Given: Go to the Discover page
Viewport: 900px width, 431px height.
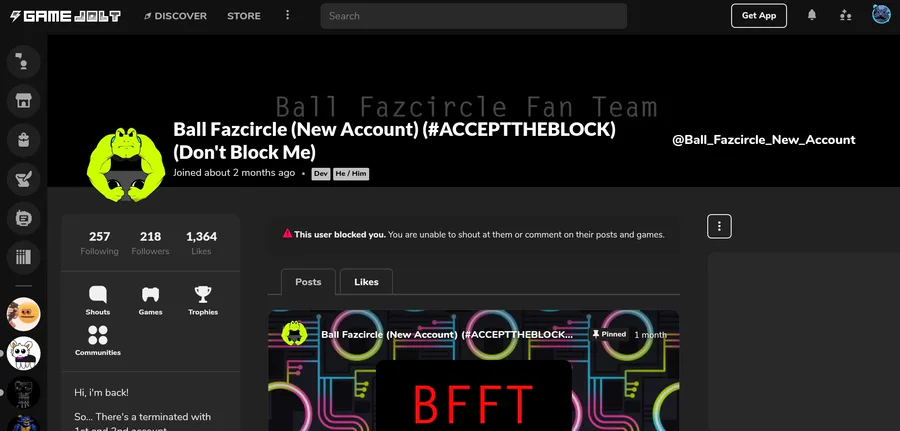Looking at the screenshot, I should (175, 16).
